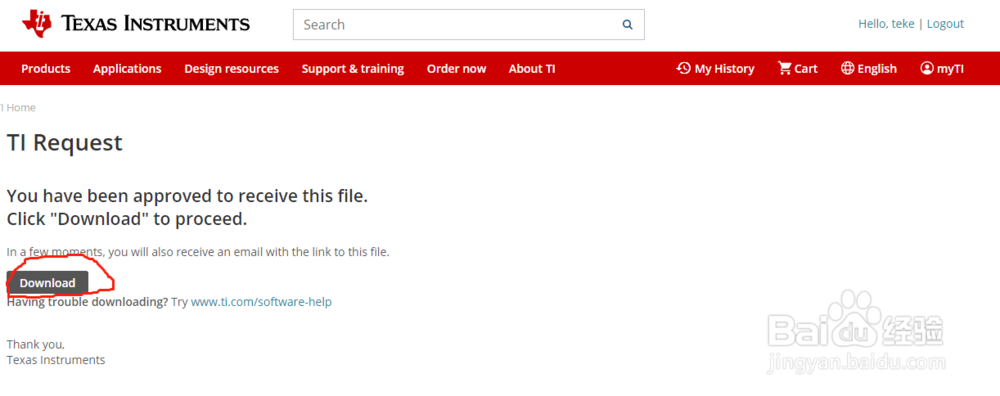Open the Products menu
Screen dimensions: 1000x396
46,69
